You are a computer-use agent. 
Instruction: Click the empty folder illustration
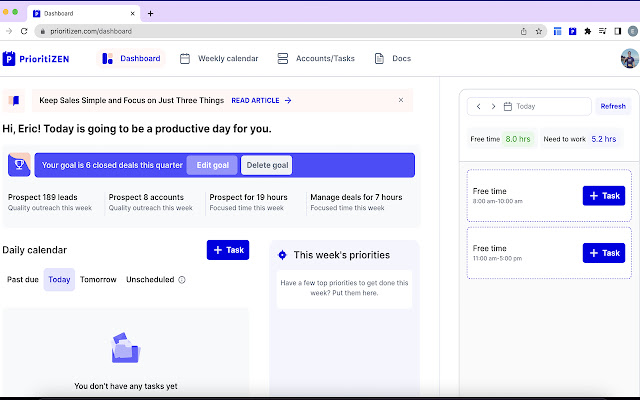(126, 348)
